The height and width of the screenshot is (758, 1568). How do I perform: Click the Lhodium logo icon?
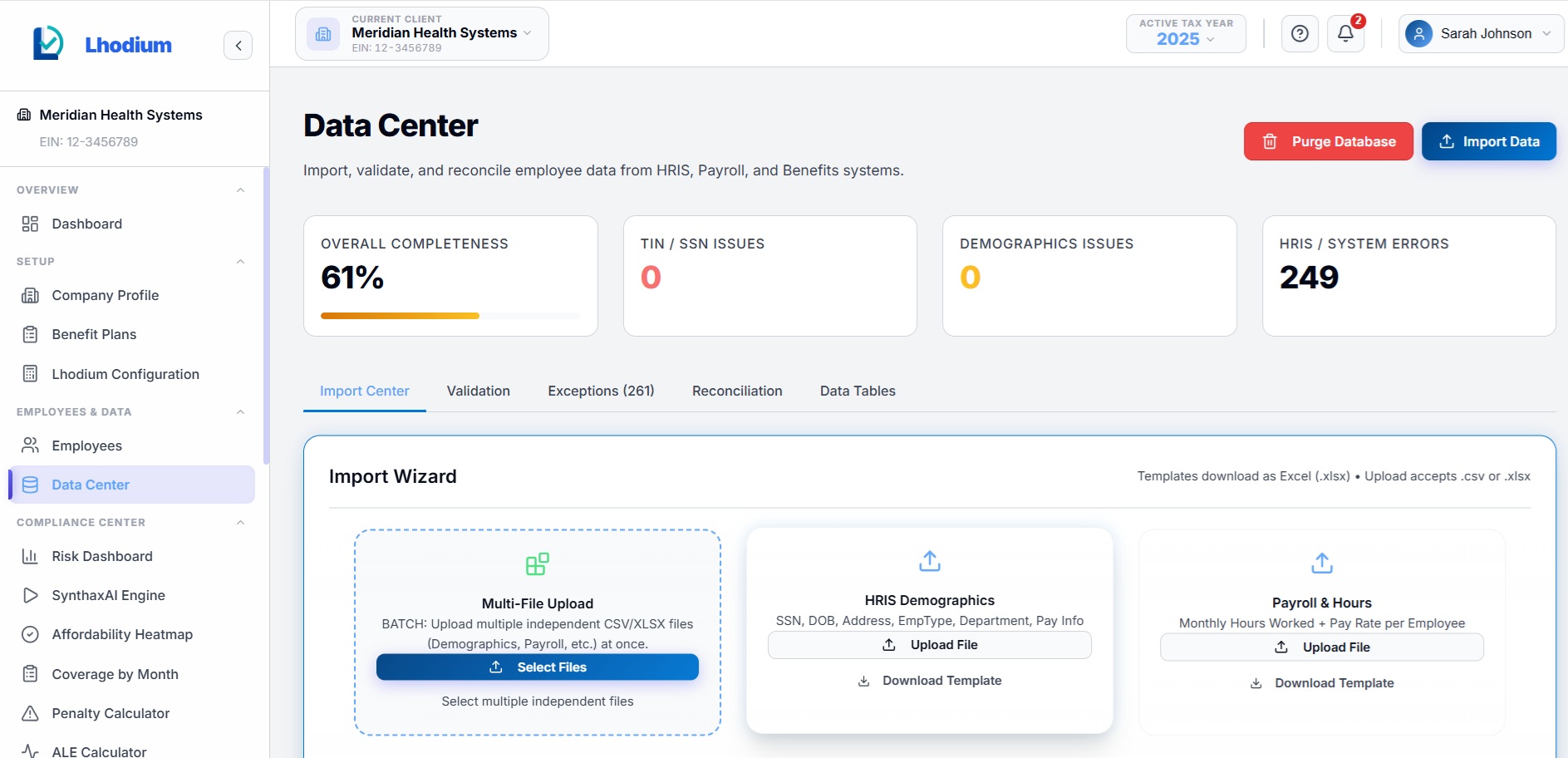(48, 43)
